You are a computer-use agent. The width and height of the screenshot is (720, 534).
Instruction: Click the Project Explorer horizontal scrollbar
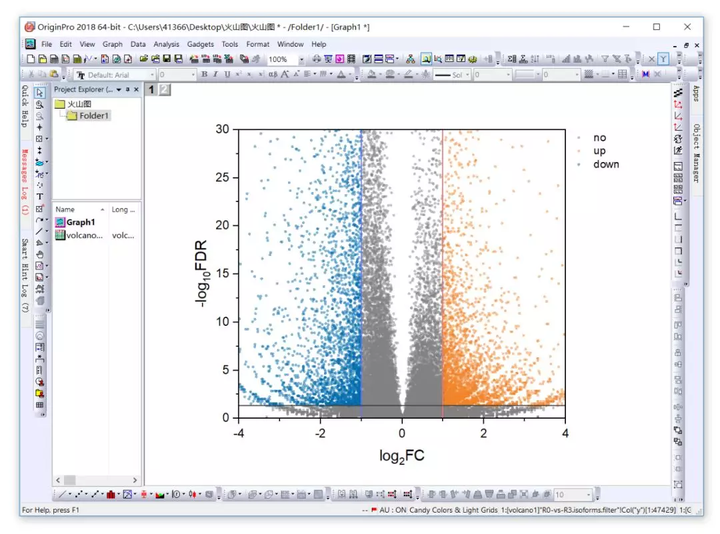(x=96, y=480)
